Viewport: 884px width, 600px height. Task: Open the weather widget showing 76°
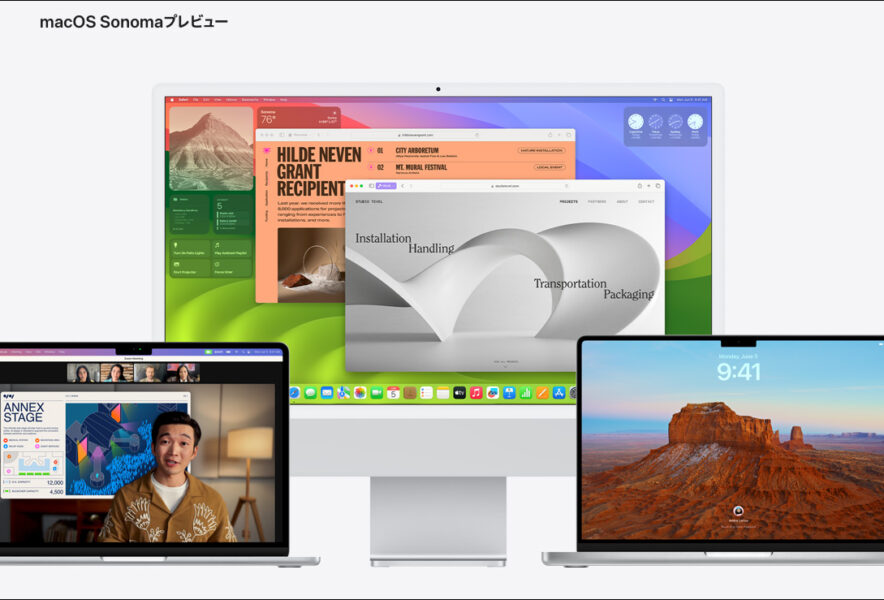(299, 117)
